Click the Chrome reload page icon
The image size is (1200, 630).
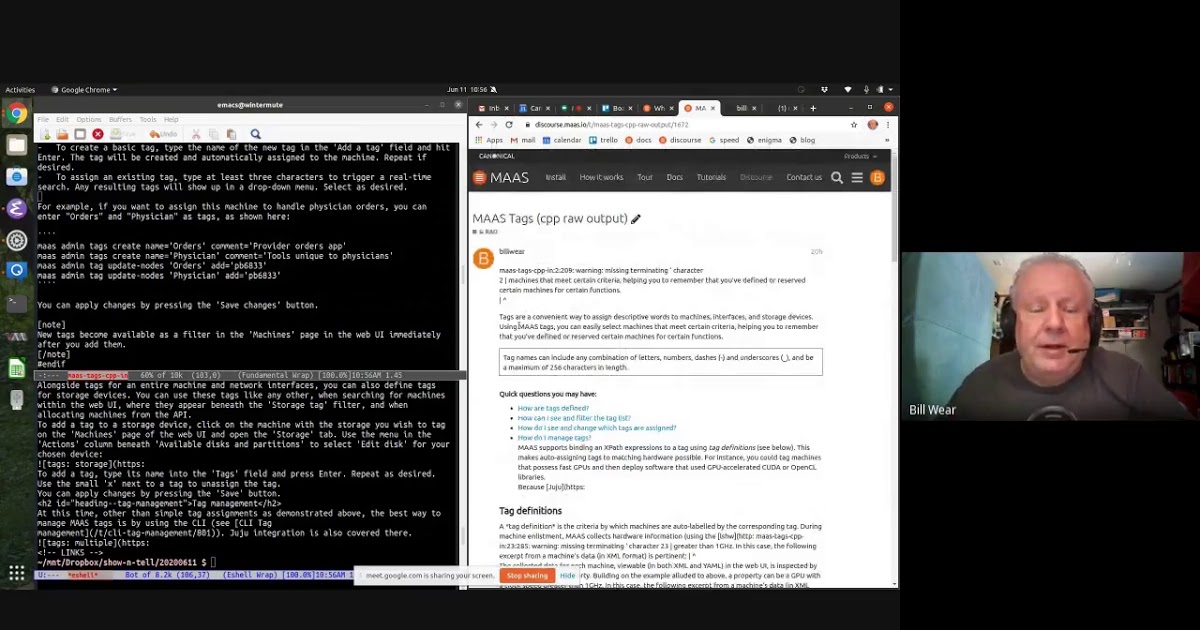point(509,125)
